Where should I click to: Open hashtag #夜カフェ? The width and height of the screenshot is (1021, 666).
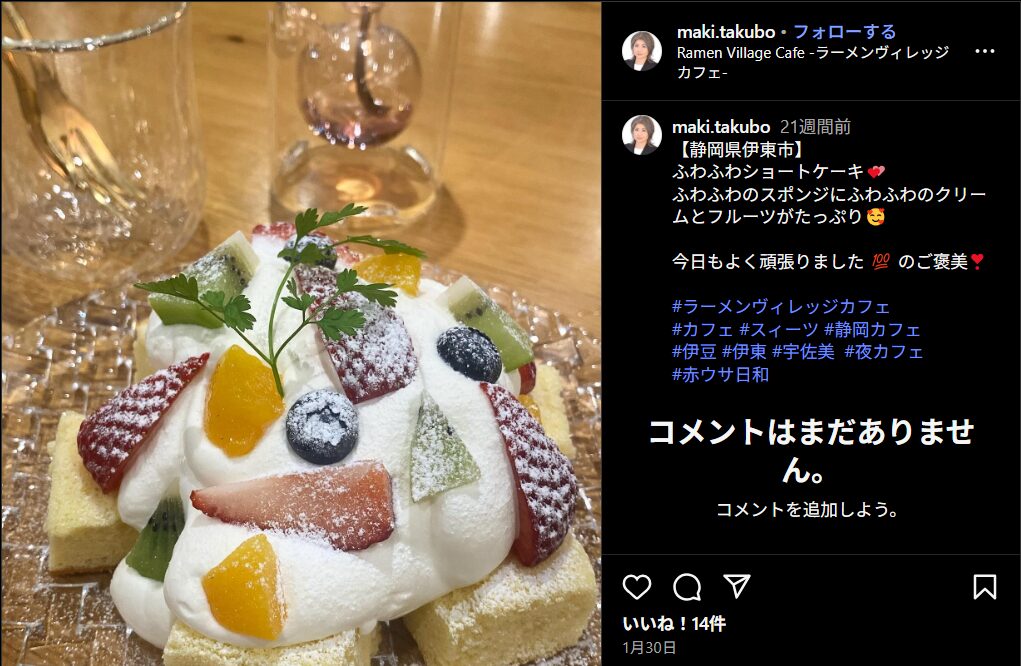tap(884, 352)
